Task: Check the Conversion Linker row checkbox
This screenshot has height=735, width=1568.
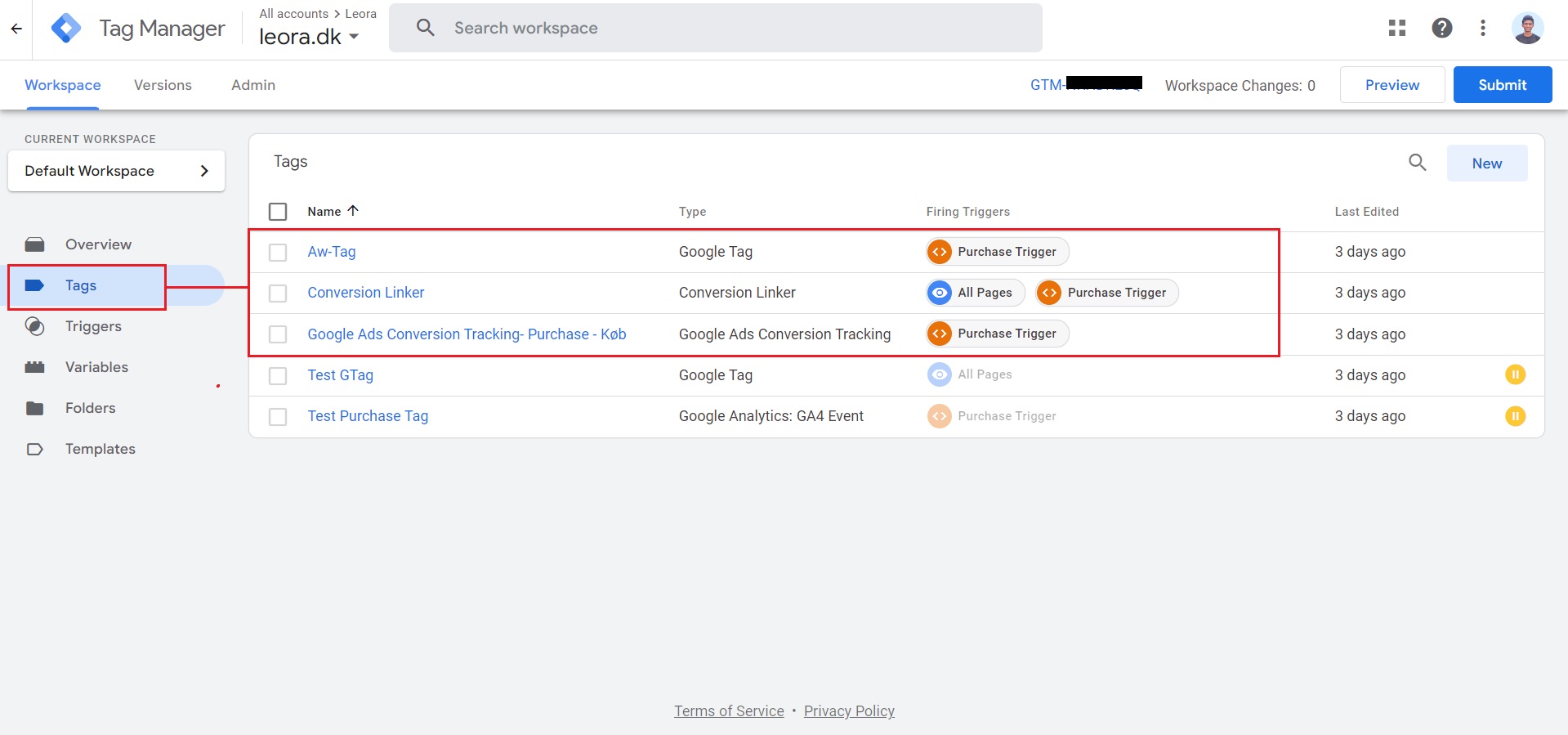Action: pyautogui.click(x=278, y=293)
